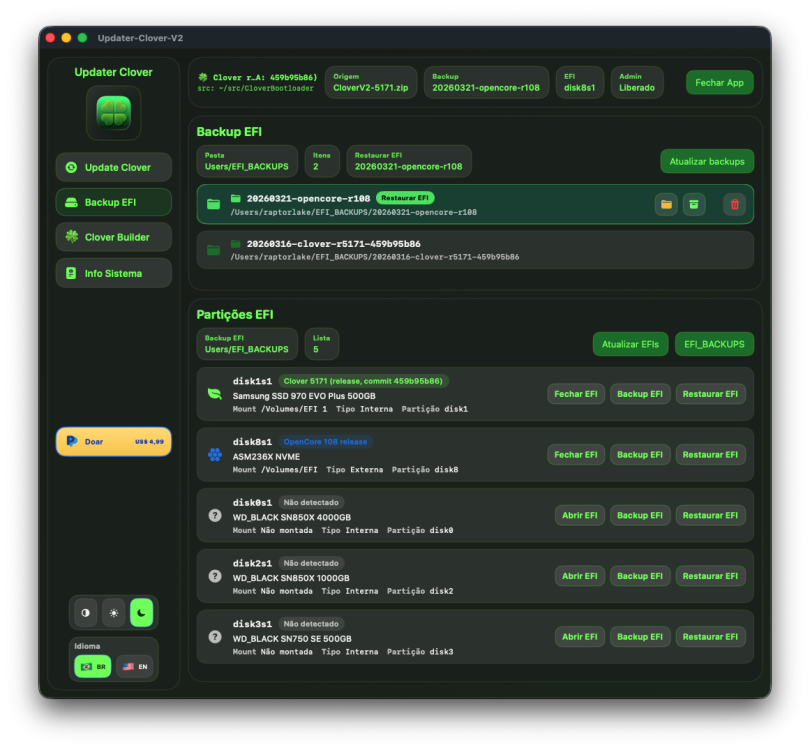Image resolution: width=810 pixels, height=750 pixels.
Task: Switch to the Backup EFI section
Action: (114, 202)
